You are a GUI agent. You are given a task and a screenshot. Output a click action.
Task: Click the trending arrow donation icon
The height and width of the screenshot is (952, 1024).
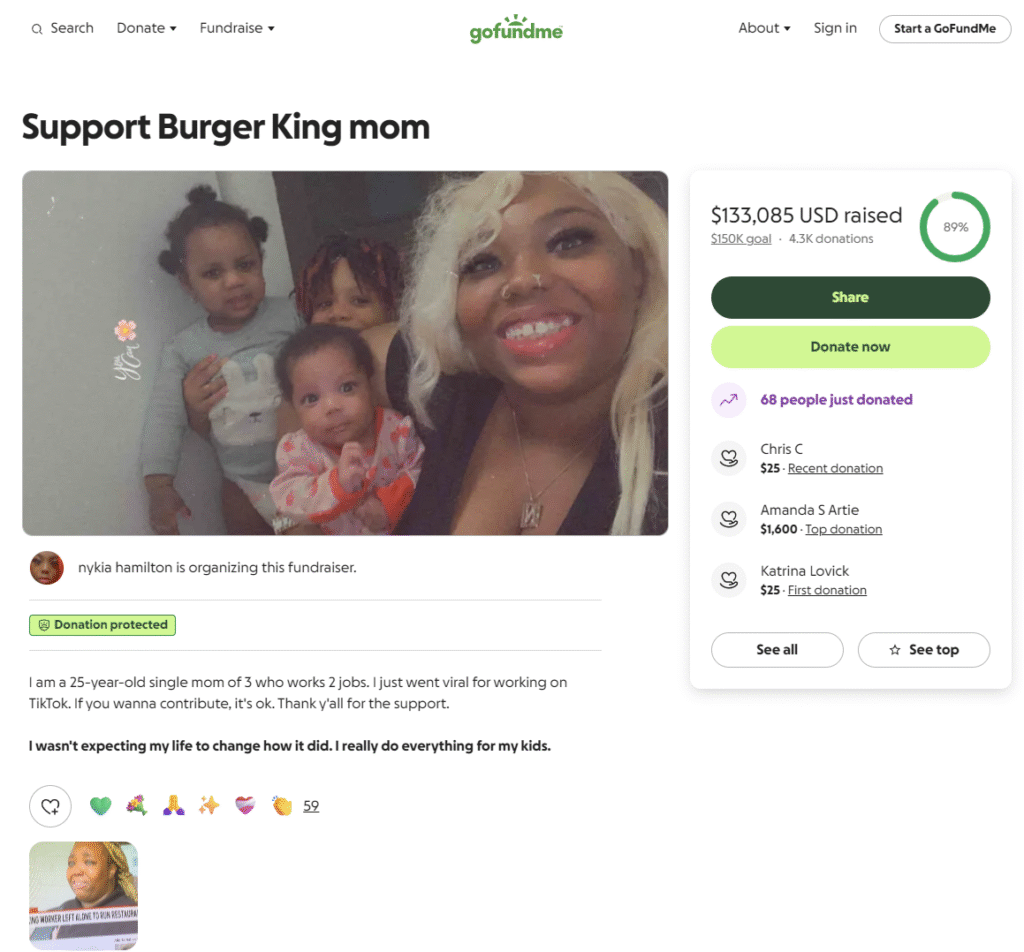(x=729, y=400)
